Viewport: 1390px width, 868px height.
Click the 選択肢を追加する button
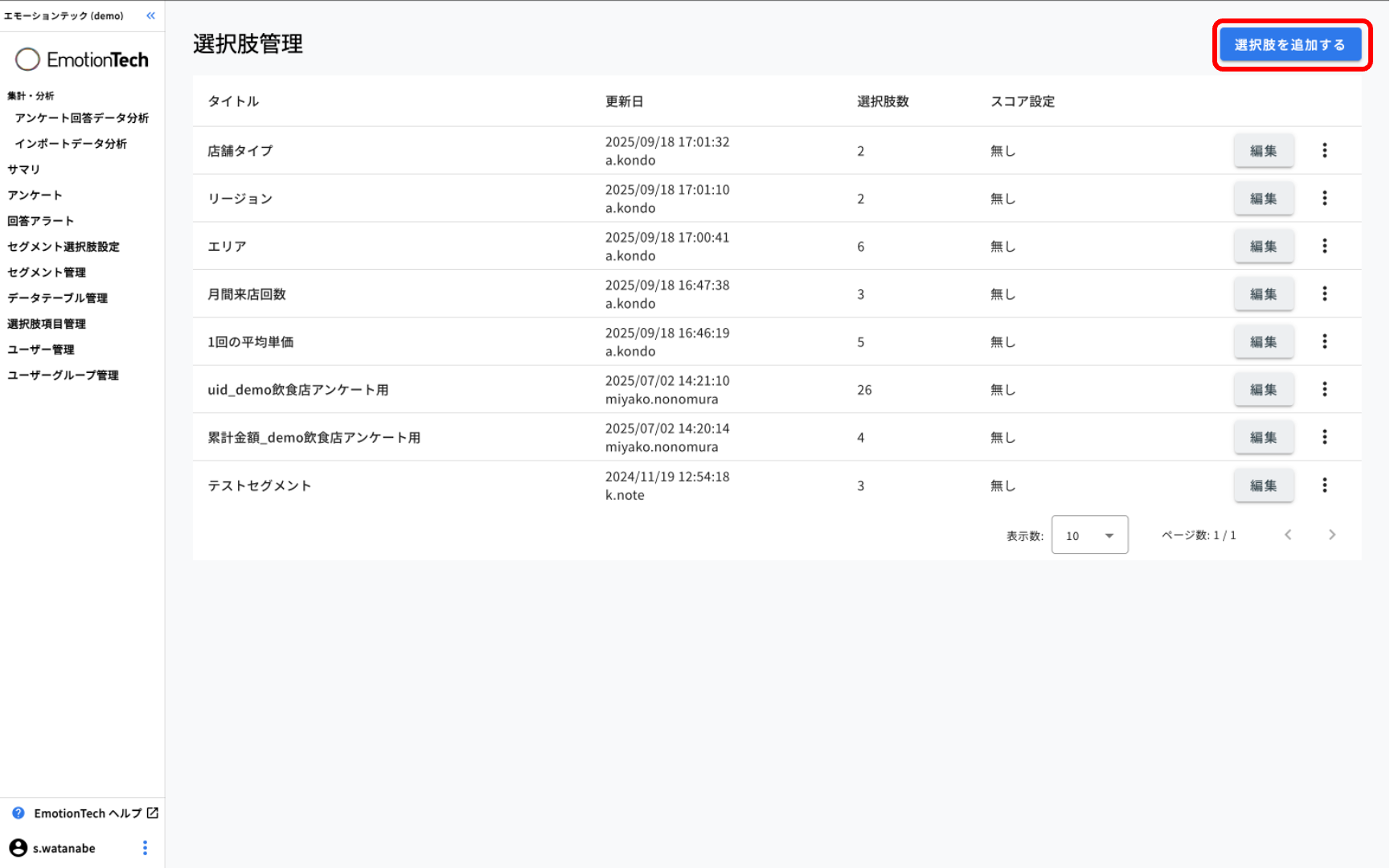1290,45
